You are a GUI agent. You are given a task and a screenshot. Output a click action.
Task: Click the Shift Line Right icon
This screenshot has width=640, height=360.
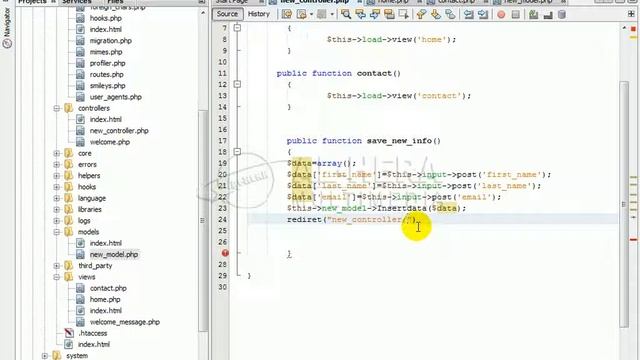(x=483, y=14)
